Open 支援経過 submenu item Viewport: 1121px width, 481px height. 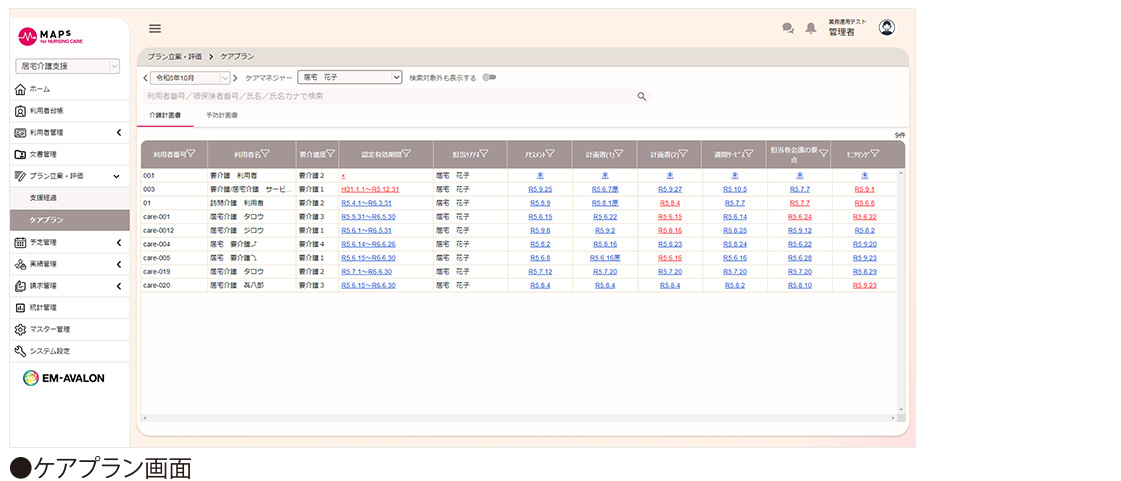[69, 198]
